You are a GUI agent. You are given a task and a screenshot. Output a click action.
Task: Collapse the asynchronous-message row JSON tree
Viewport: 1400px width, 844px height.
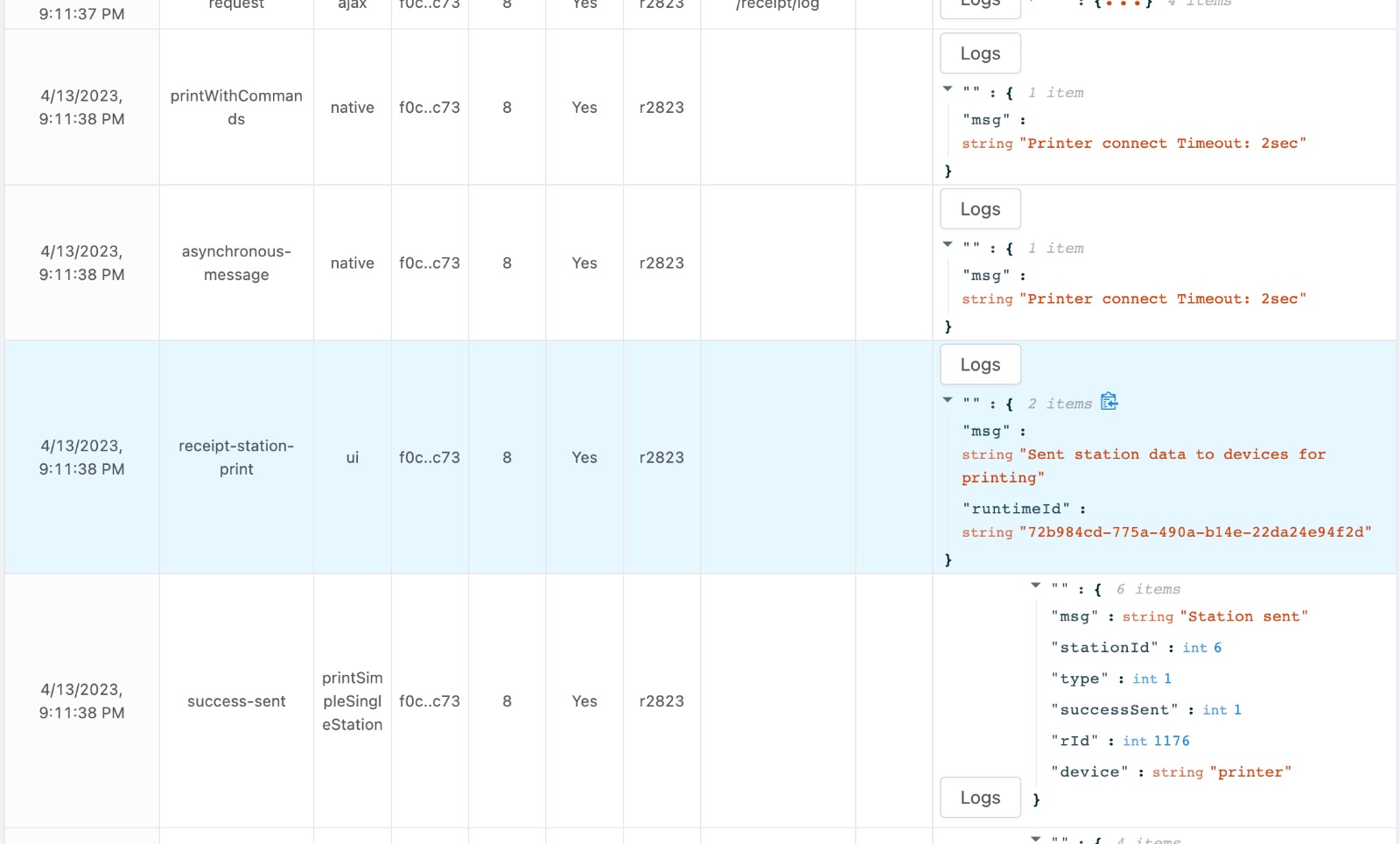pyautogui.click(x=948, y=245)
